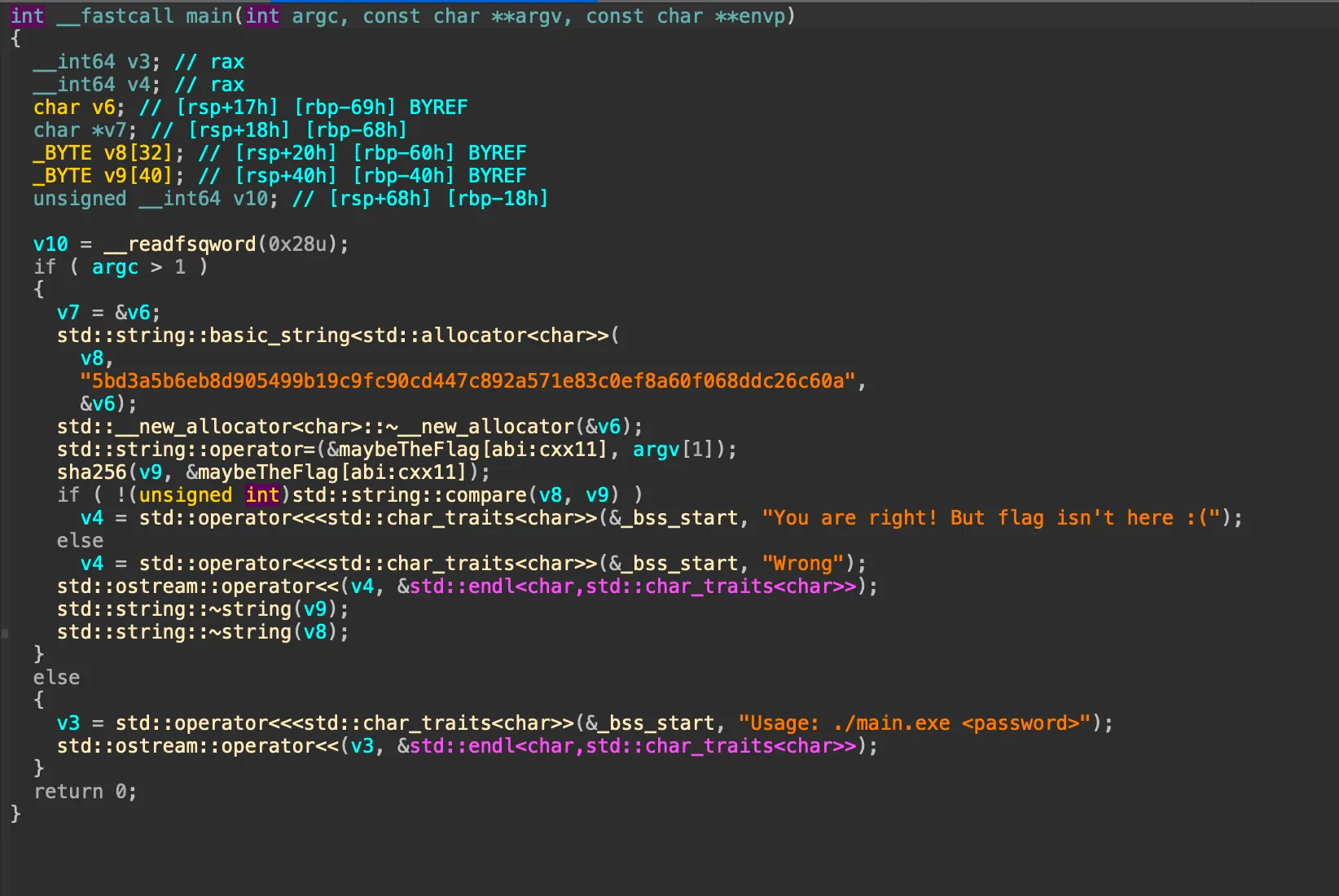This screenshot has width=1339, height=896.
Task: Click the __int64 v3 declaration
Action: [97, 62]
